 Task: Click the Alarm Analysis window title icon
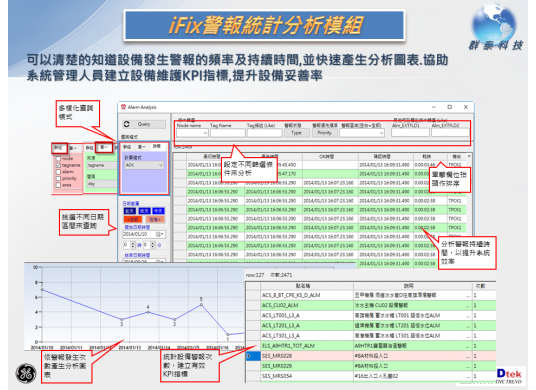[x=123, y=107]
